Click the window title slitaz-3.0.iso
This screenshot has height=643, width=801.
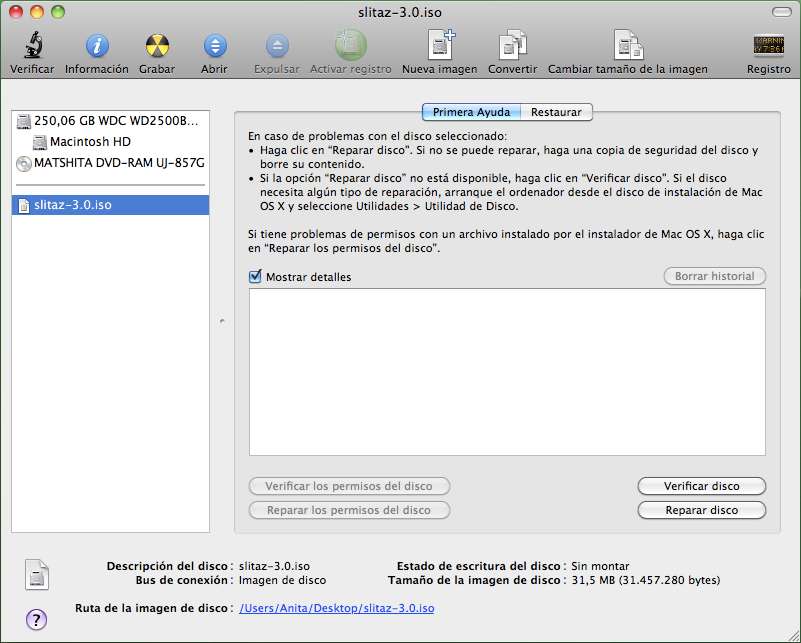coord(400,12)
